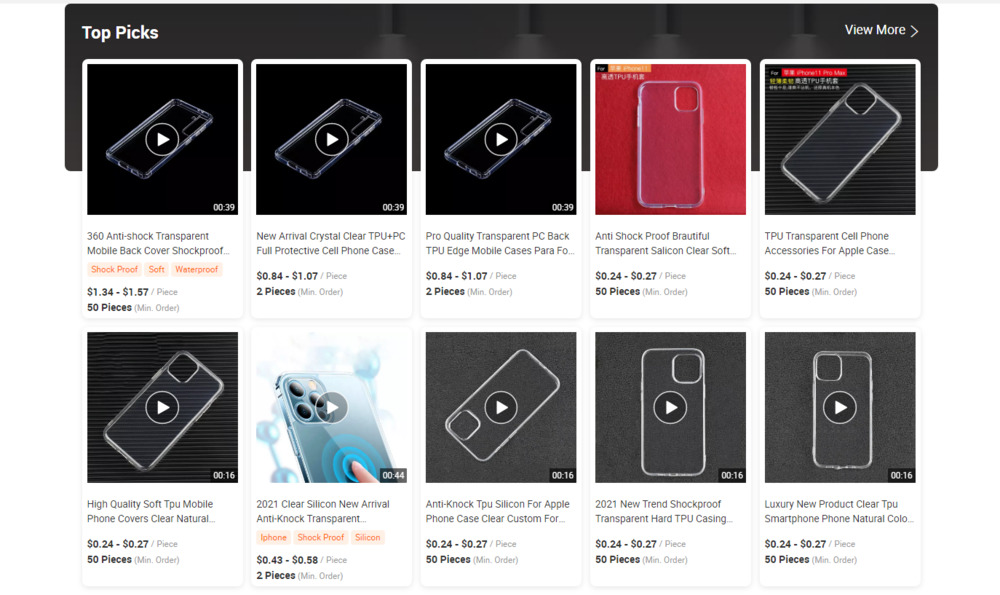This screenshot has height=595, width=1000.
Task: Select the Waterproof tag
Action: coord(196,270)
